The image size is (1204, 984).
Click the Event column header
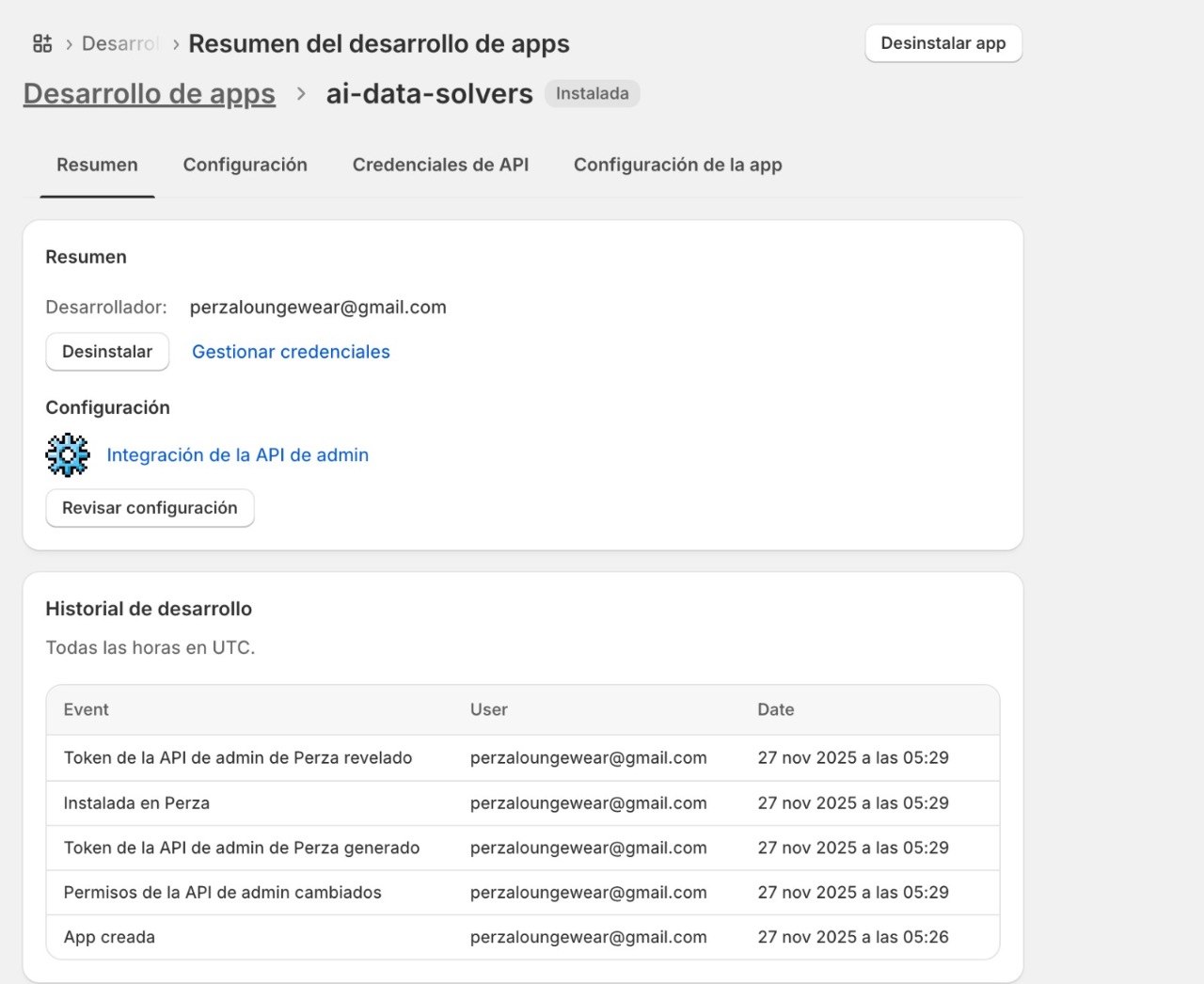click(x=86, y=709)
